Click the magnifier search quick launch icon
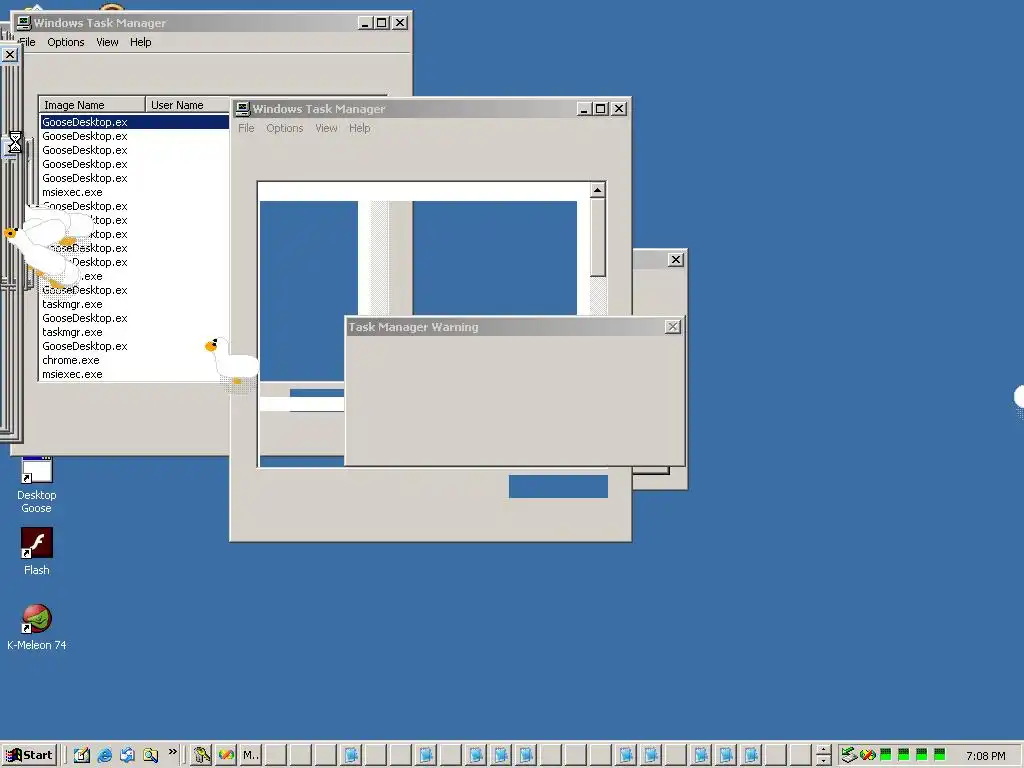 [150, 755]
